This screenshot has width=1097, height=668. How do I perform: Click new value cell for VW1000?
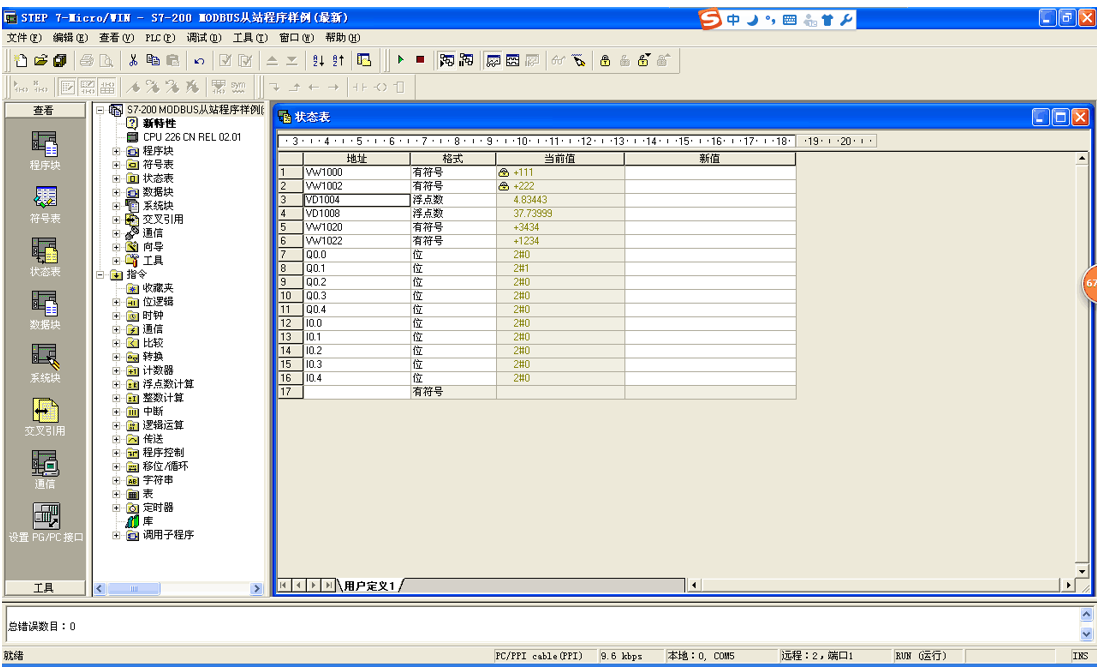709,172
